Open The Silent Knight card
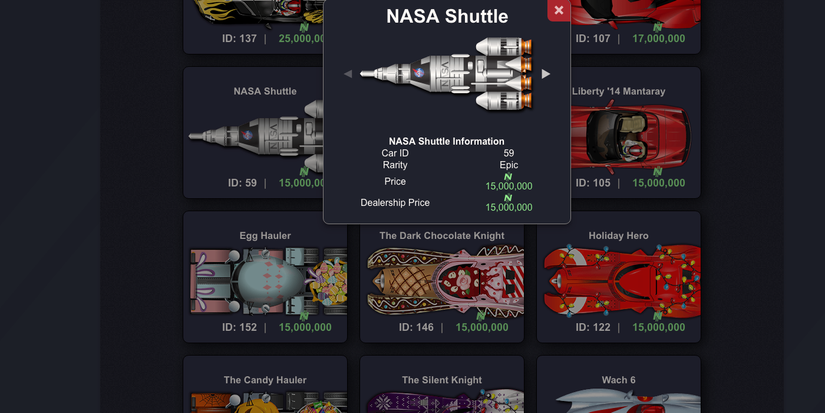 tap(442, 385)
